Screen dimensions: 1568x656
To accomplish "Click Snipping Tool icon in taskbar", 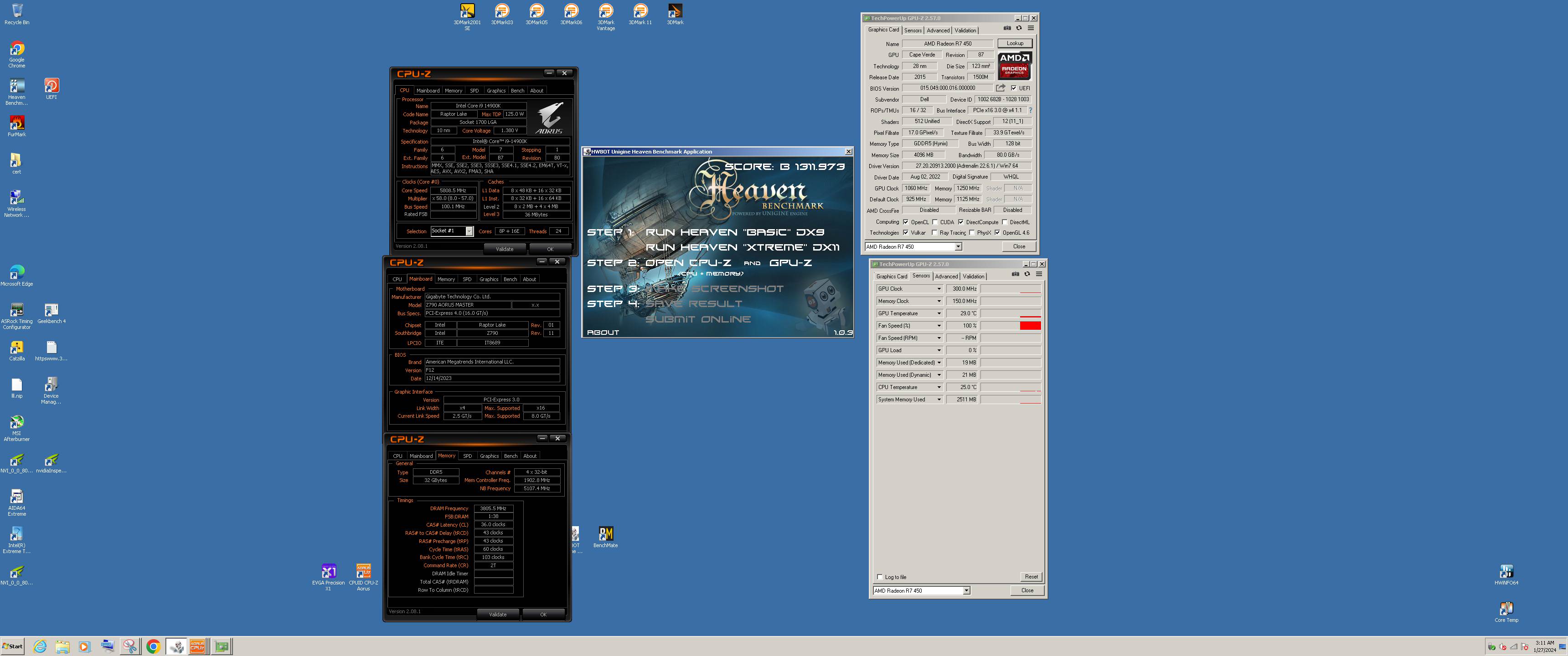I will click(129, 646).
